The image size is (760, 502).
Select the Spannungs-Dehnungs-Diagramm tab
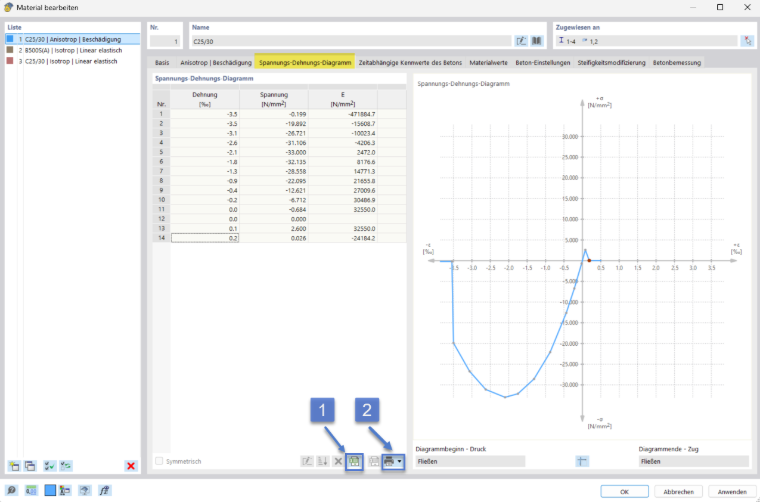(x=305, y=63)
